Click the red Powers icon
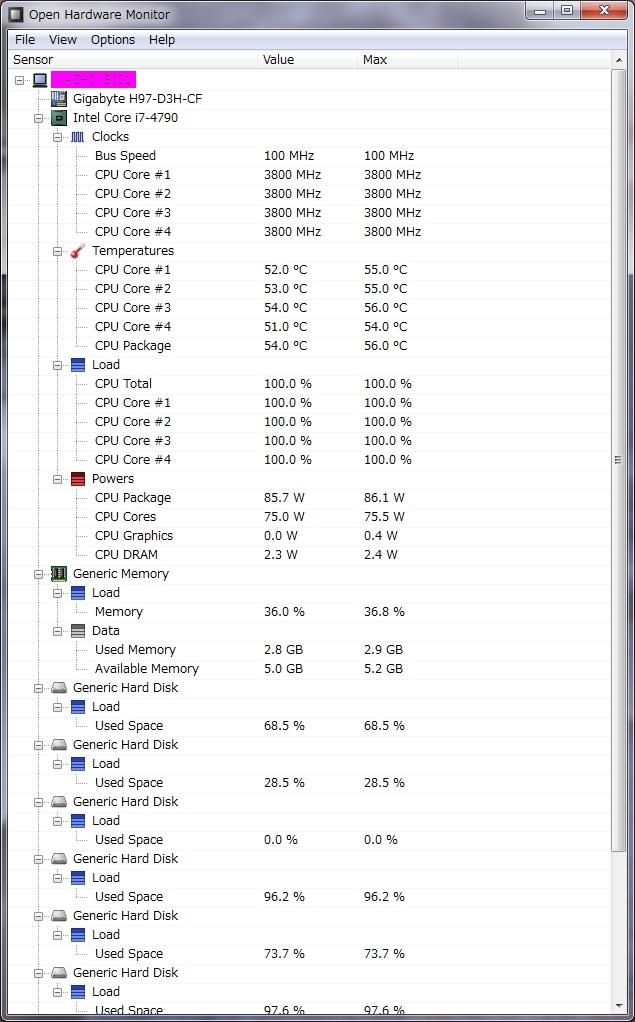This screenshot has height=1022, width=635. (x=78, y=479)
